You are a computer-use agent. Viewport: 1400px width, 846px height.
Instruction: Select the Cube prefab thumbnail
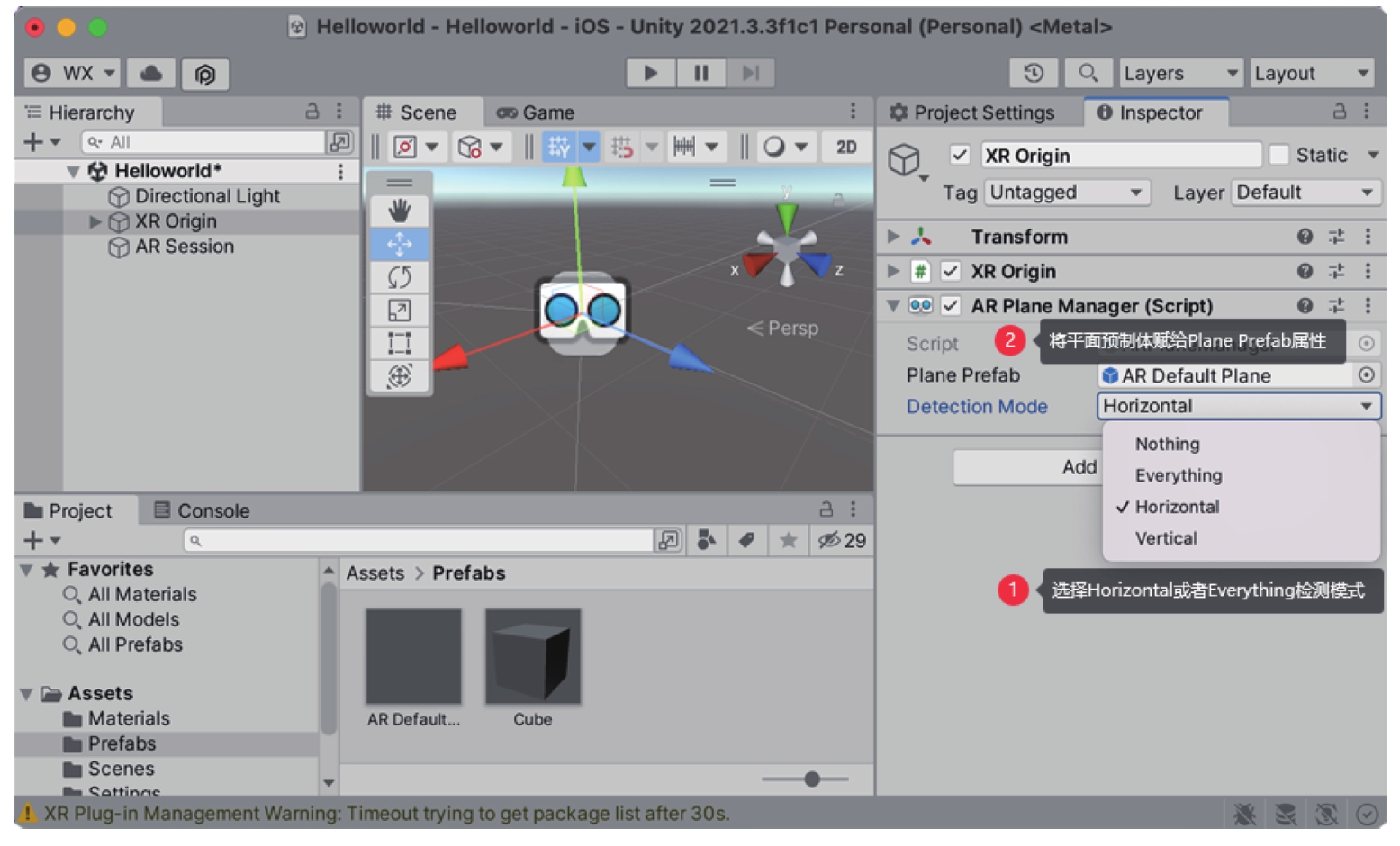pyautogui.click(x=532, y=656)
